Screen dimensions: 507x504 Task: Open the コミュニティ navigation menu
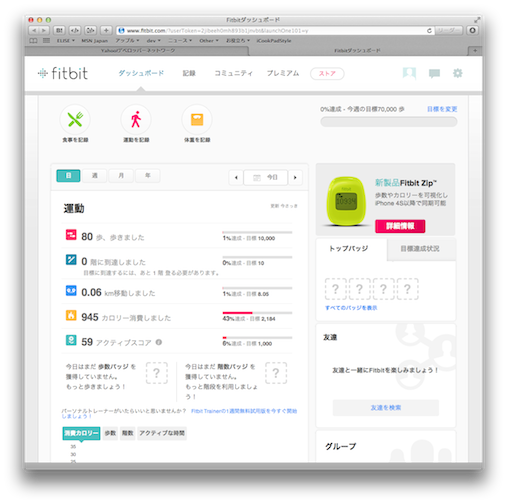point(233,73)
